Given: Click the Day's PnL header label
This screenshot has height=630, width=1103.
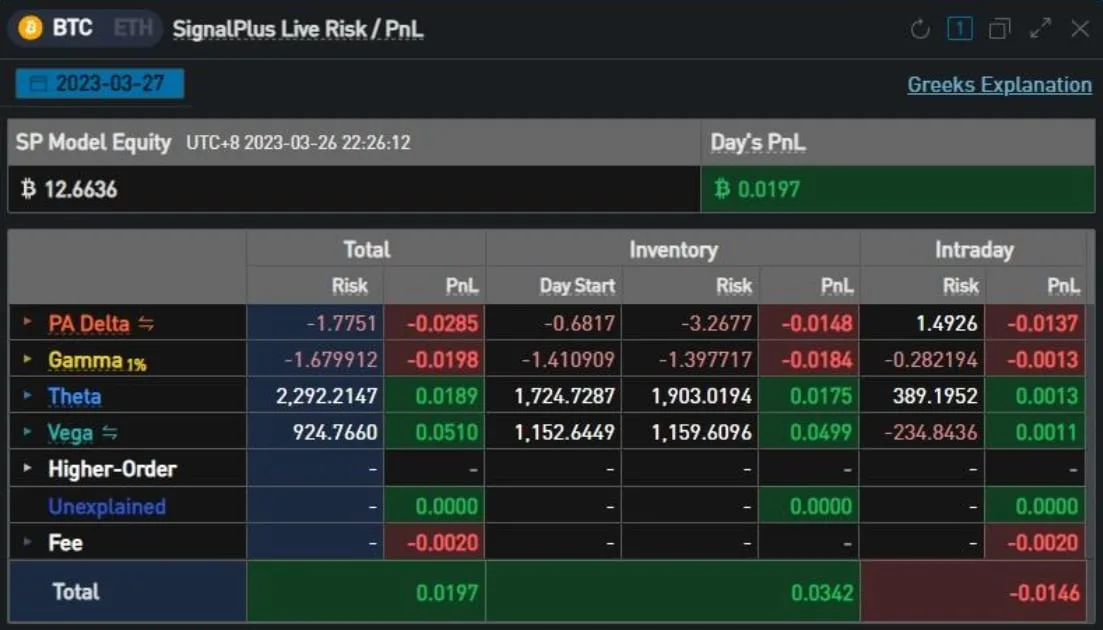Looking at the screenshot, I should pyautogui.click(x=758, y=143).
